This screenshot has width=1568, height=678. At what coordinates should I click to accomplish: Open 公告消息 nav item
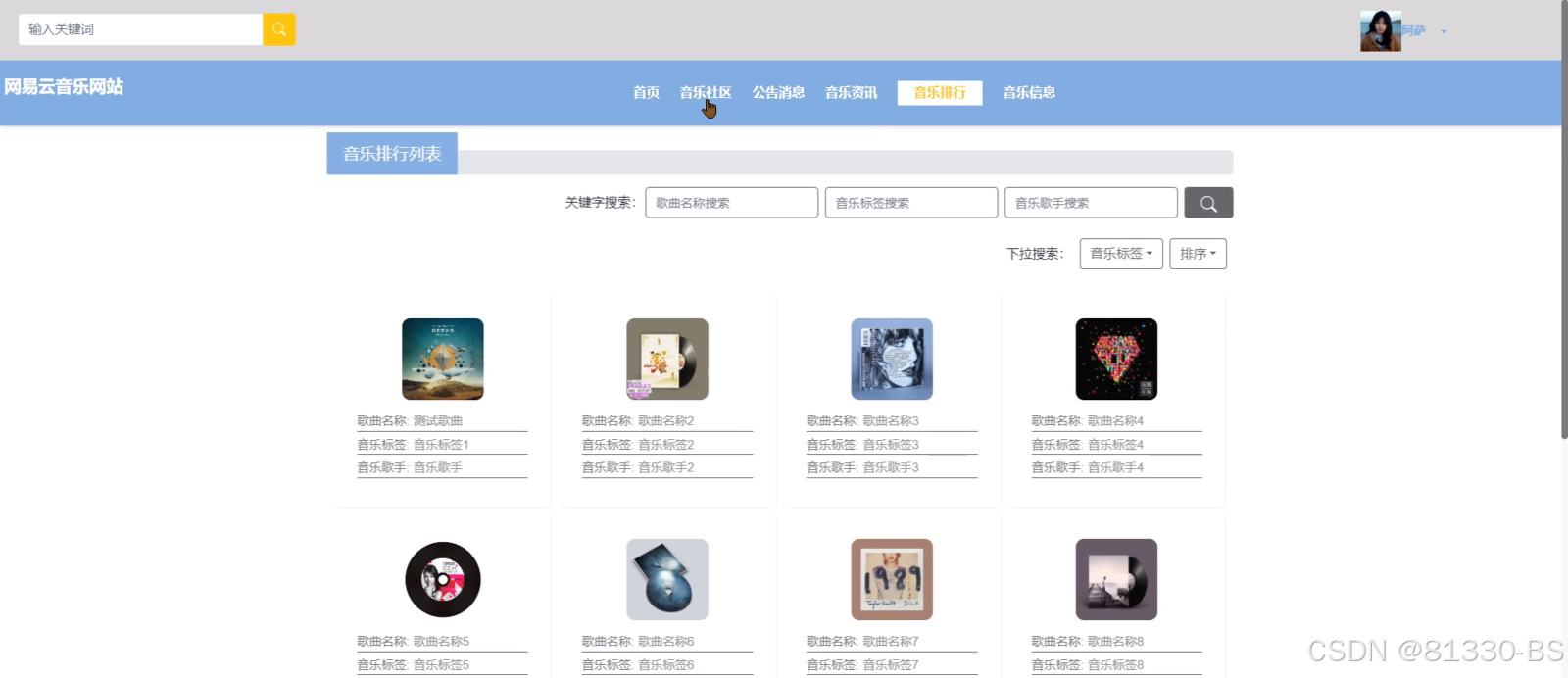pos(779,92)
